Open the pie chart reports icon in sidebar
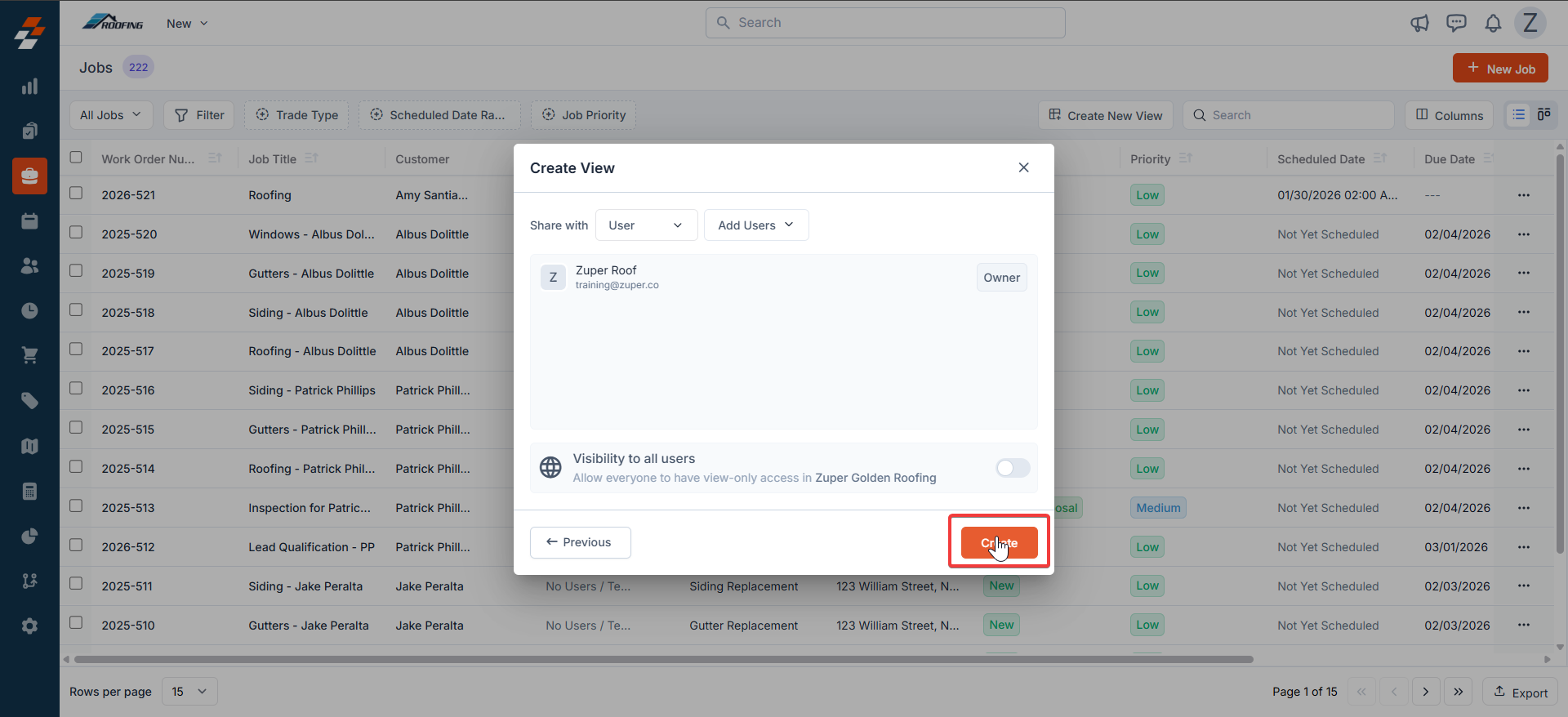Screen dimensions: 1568x717 29,536
